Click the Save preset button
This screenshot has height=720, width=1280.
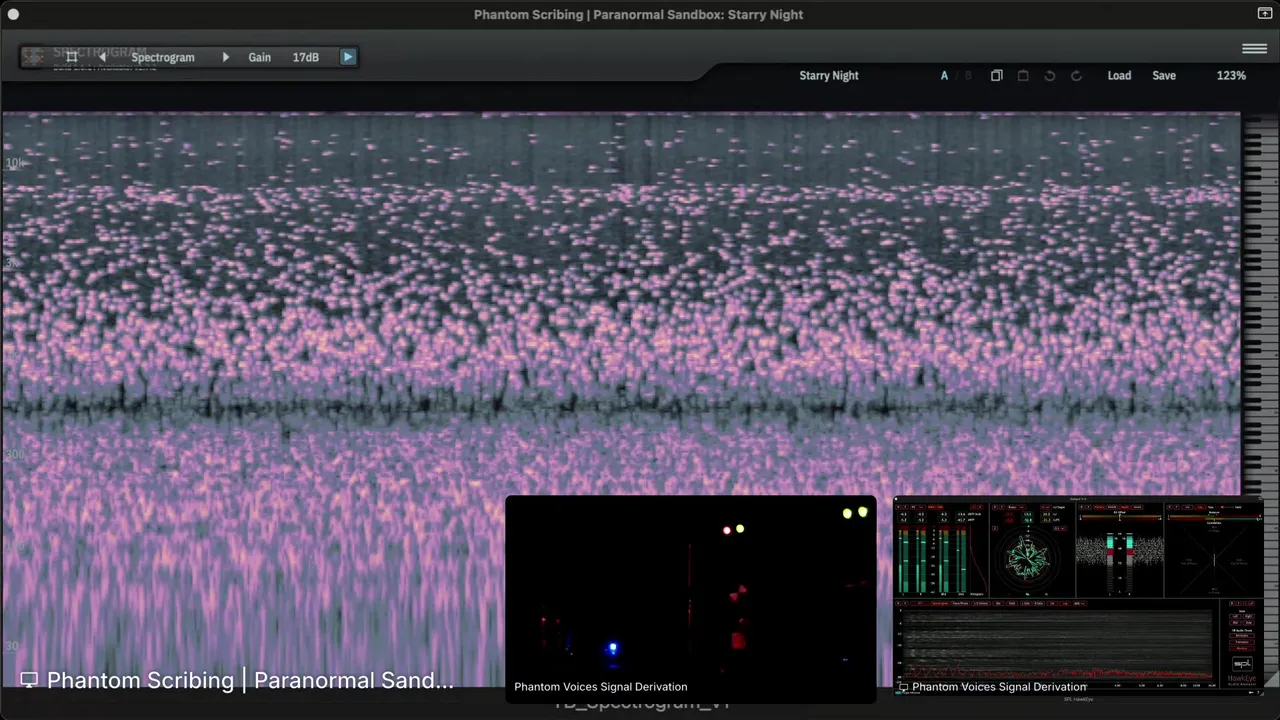pos(1164,75)
